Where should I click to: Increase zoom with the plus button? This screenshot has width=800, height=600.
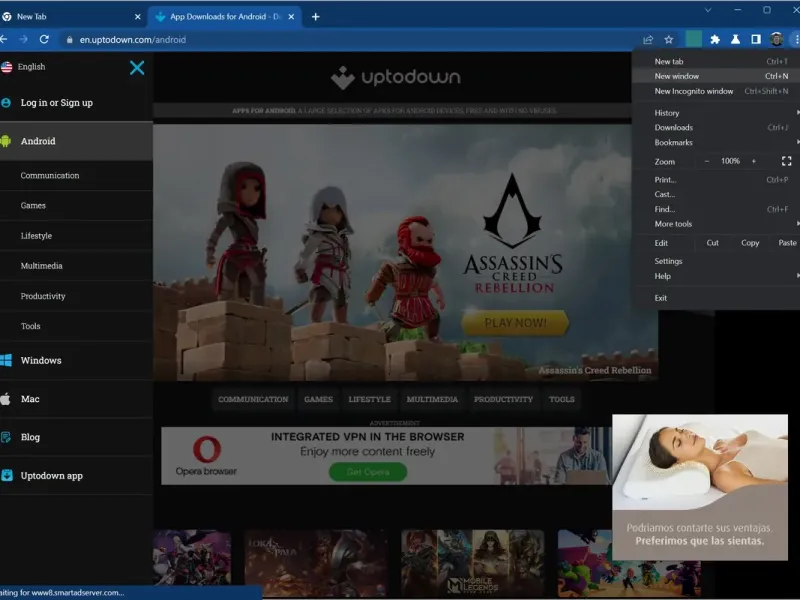[754, 161]
